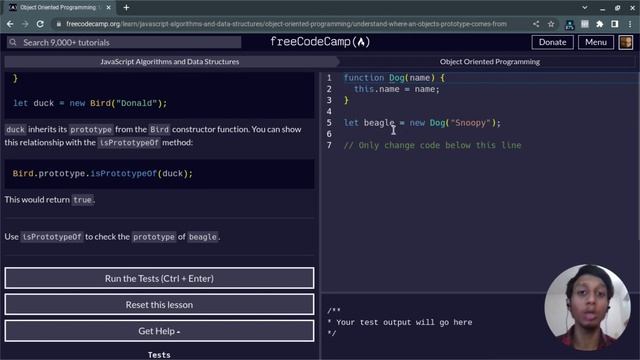
Task: Click the test output console text
Action: (399, 322)
